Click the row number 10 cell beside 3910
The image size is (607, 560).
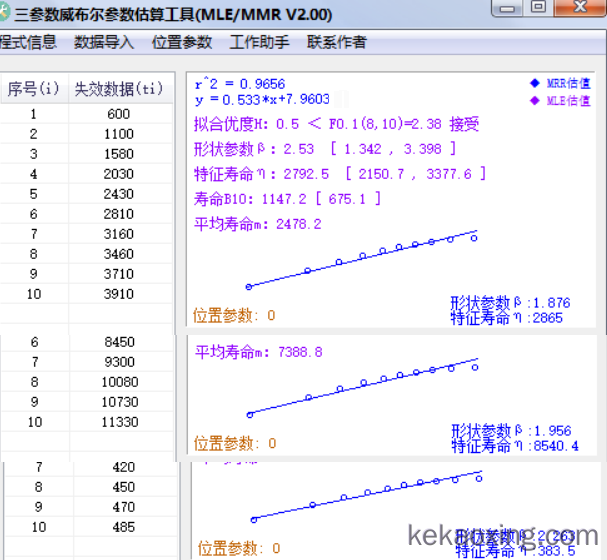(x=34, y=294)
